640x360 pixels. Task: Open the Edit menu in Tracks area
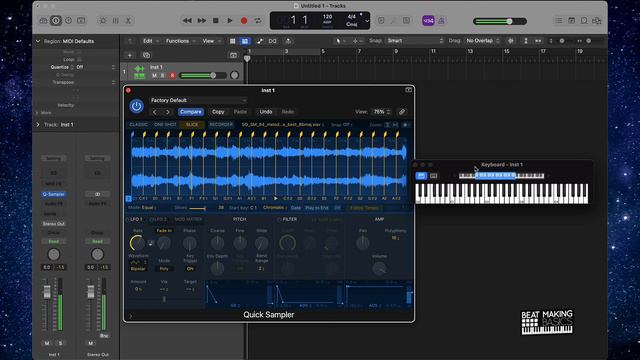point(151,41)
